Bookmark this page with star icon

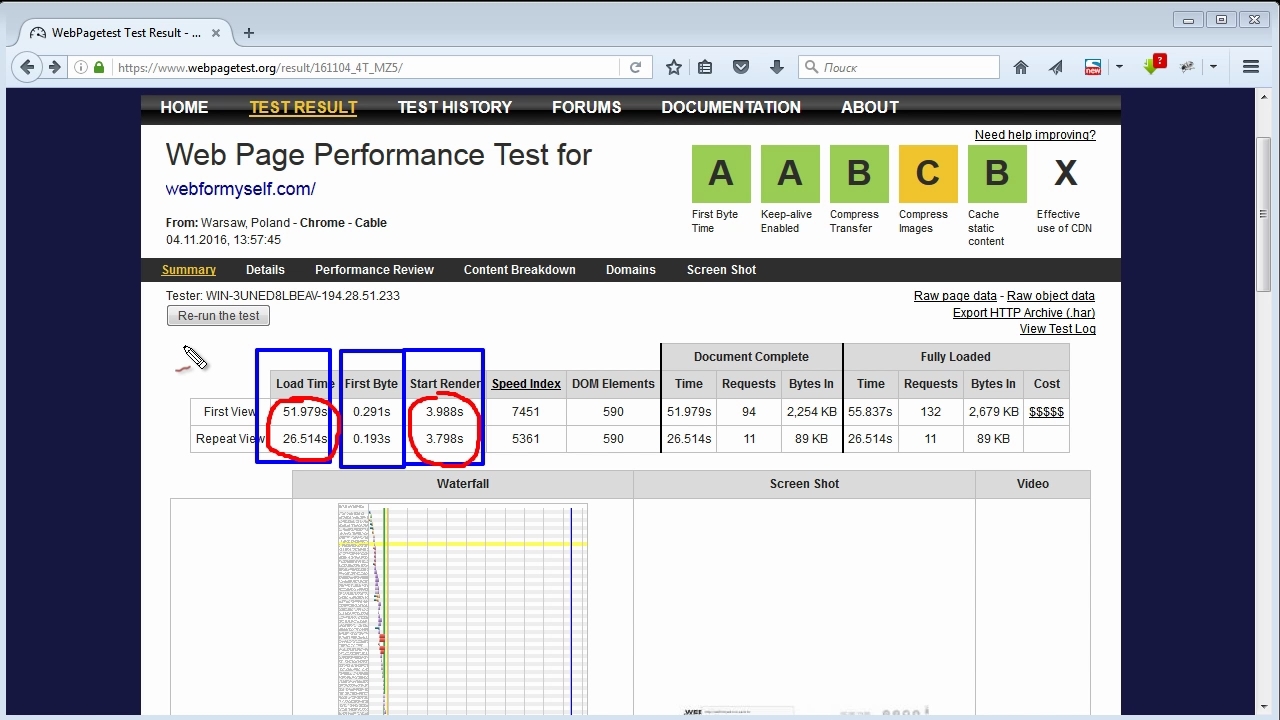[674, 67]
